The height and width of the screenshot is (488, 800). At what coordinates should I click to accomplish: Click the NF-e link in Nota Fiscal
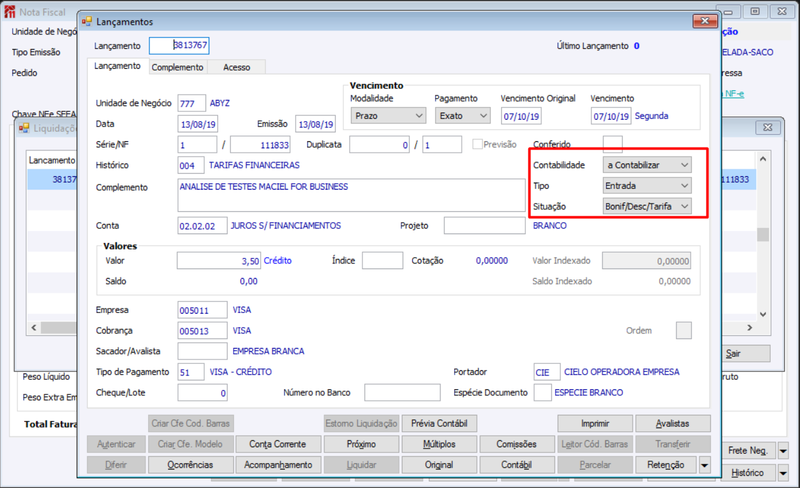click(x=733, y=93)
